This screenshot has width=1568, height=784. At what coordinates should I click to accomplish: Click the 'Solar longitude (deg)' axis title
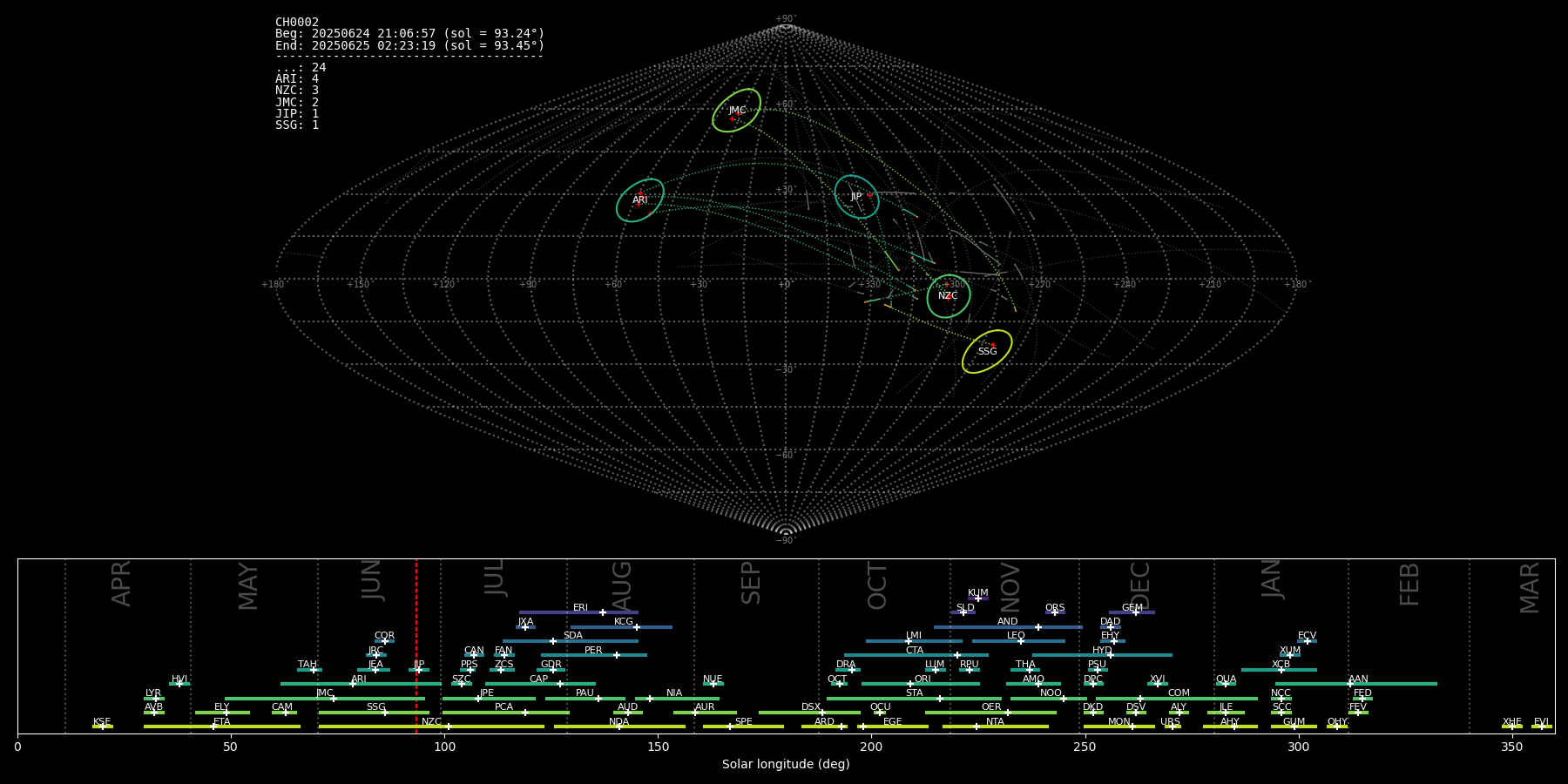coord(786,764)
